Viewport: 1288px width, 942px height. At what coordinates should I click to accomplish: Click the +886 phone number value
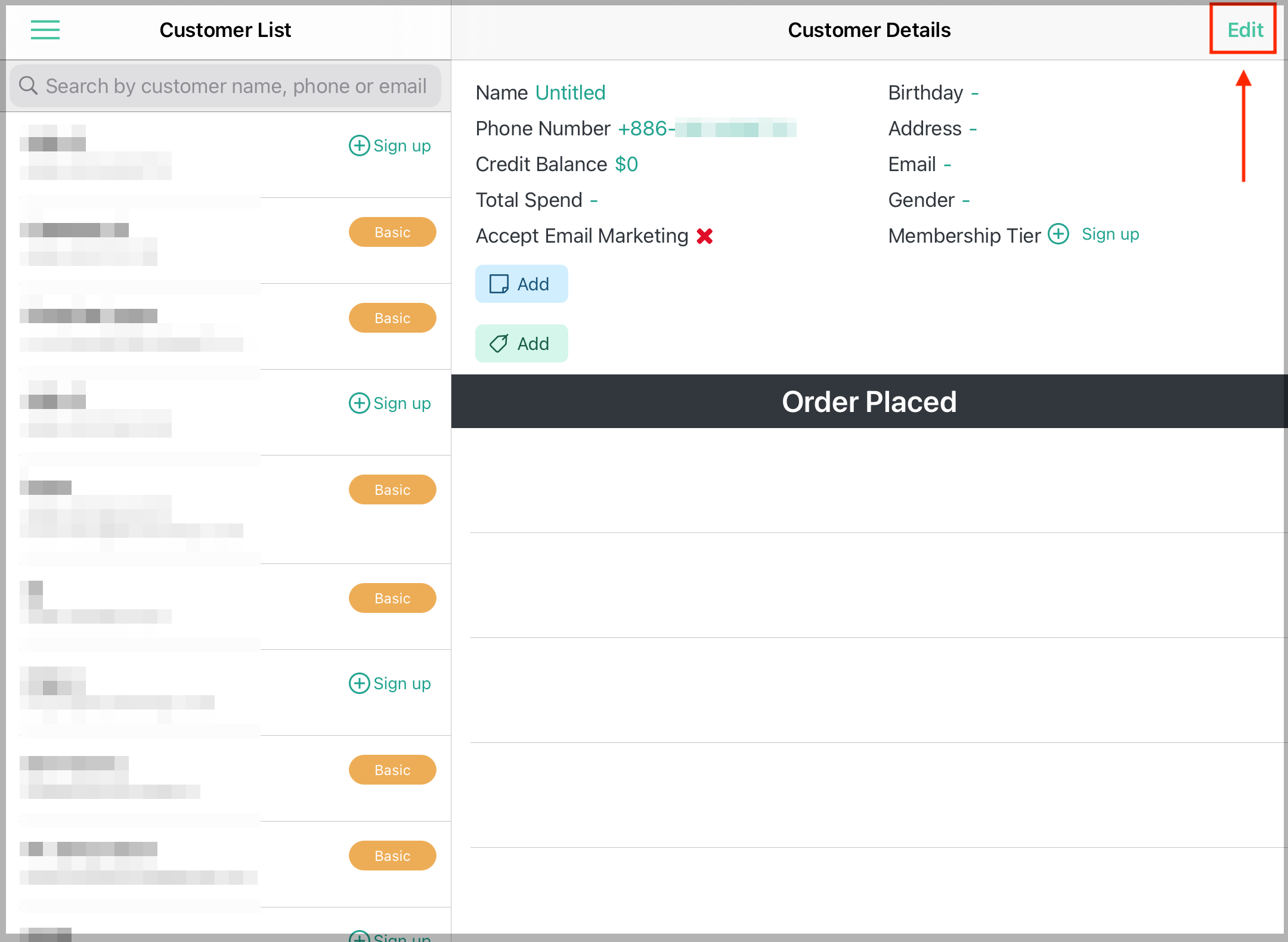(x=707, y=129)
